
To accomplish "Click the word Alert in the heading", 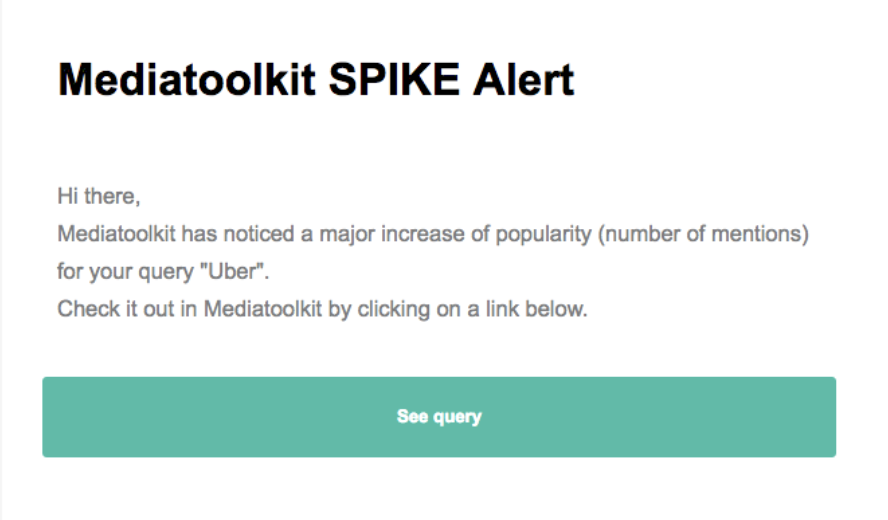I will click(526, 80).
